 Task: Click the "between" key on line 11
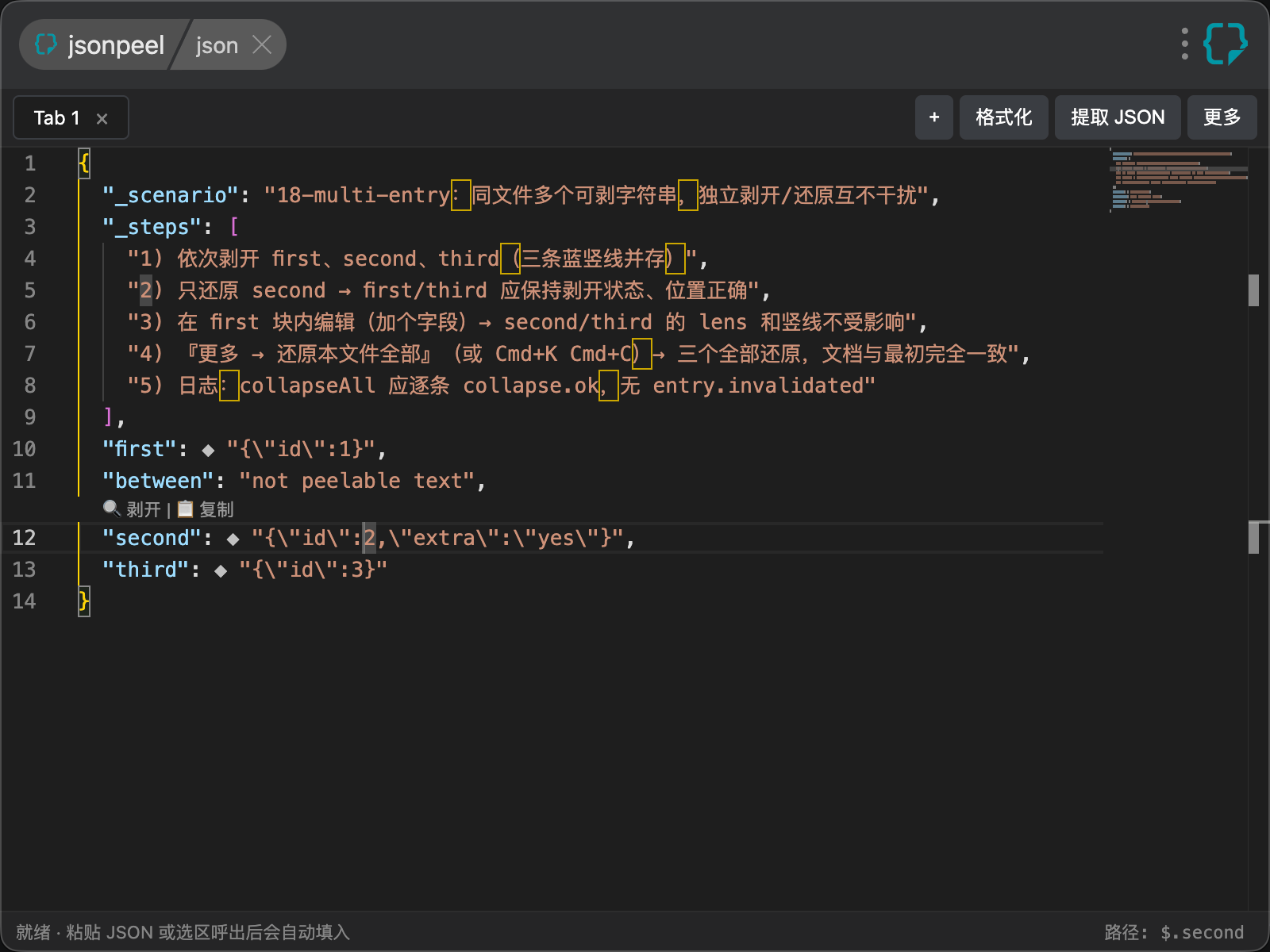[158, 481]
